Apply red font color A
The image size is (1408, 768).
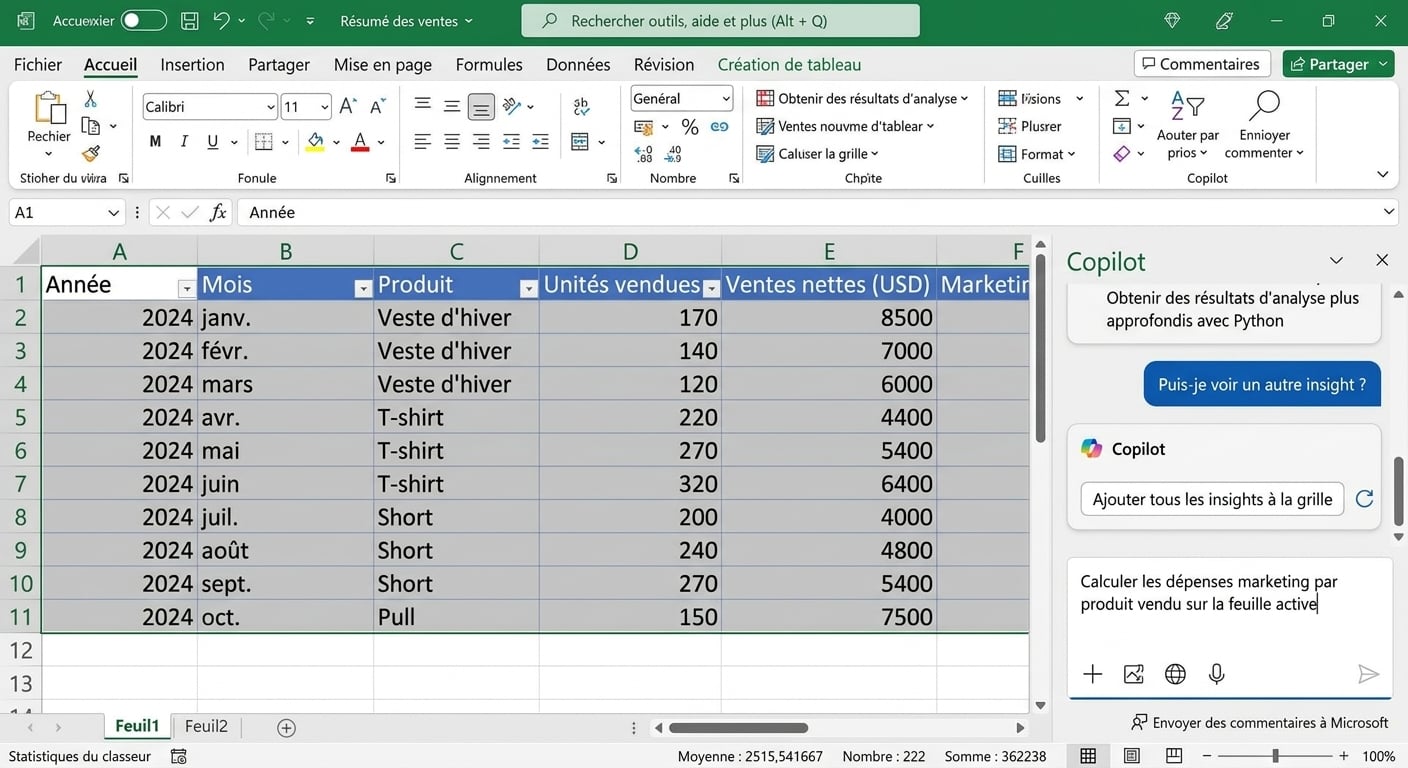(x=360, y=142)
